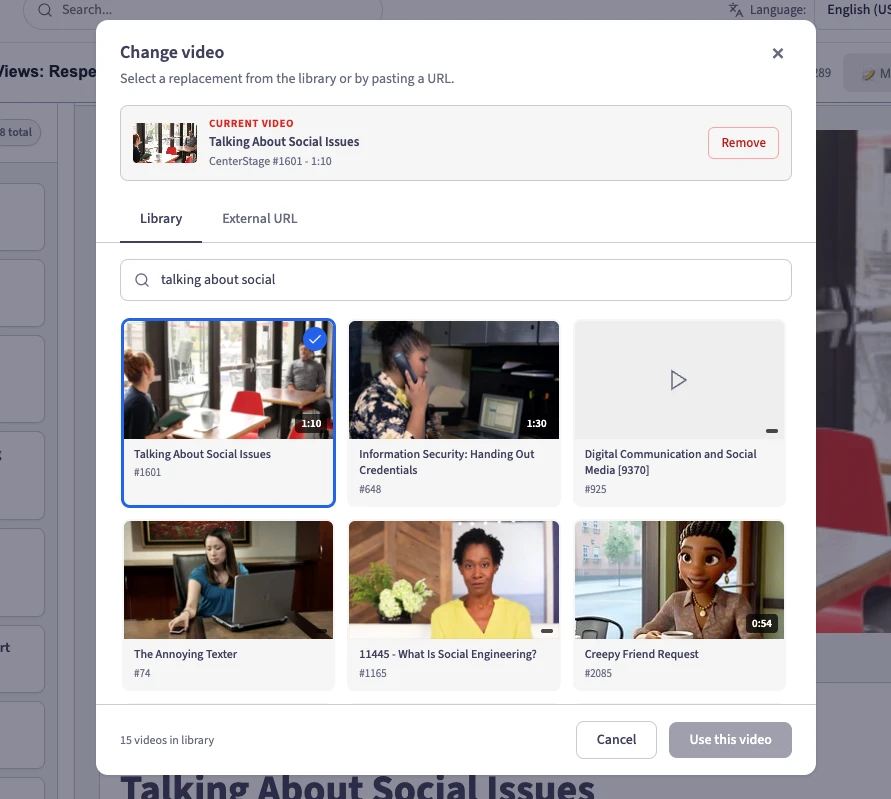Click the 0:54 duration badge
This screenshot has width=891, height=799.
pos(761,623)
